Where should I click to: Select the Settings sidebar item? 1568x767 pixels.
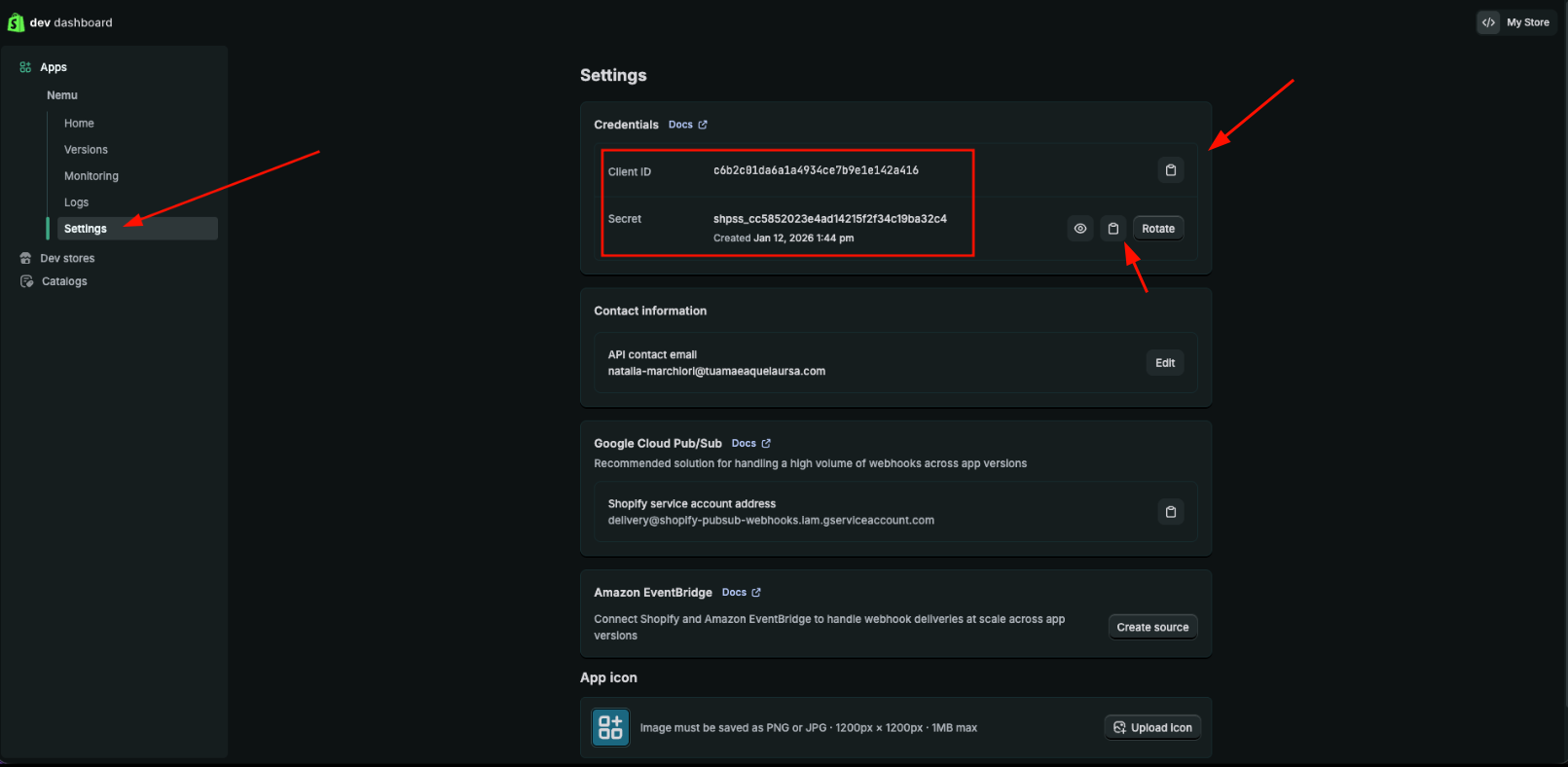click(x=136, y=229)
